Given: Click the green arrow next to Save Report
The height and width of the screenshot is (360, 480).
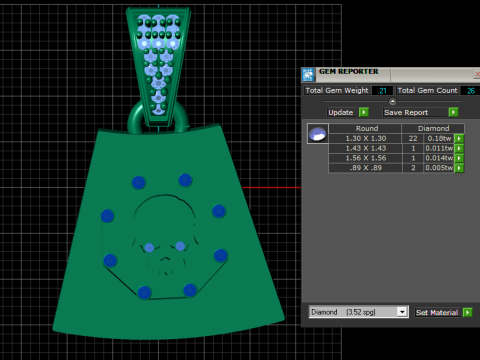Looking at the screenshot, I should tap(453, 112).
